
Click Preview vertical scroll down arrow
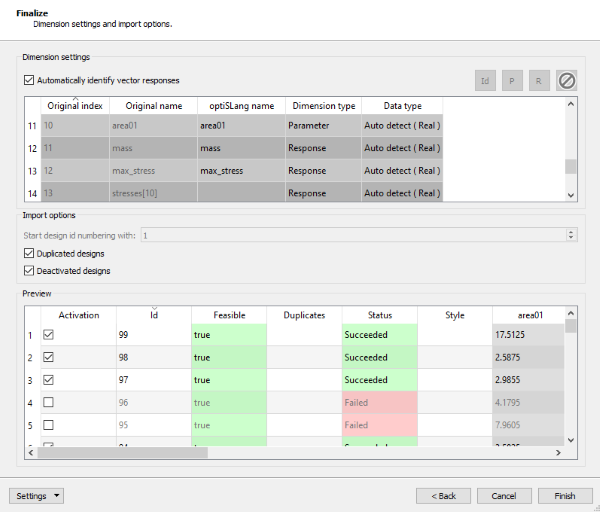(x=571, y=440)
